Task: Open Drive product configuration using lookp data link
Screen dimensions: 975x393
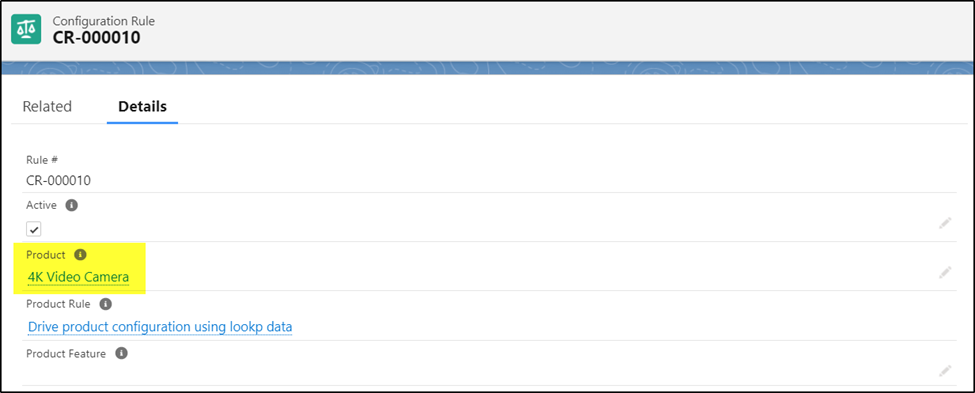Action: tap(160, 326)
